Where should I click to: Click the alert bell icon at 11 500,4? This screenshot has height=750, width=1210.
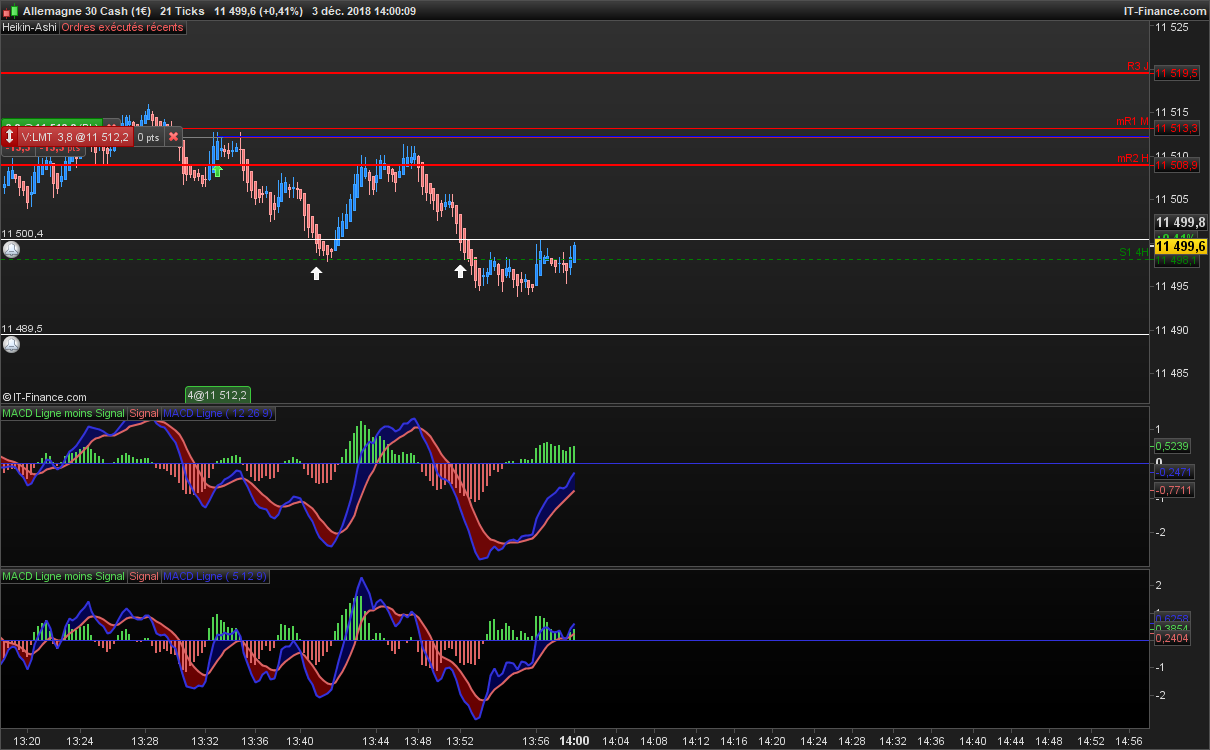(11, 249)
